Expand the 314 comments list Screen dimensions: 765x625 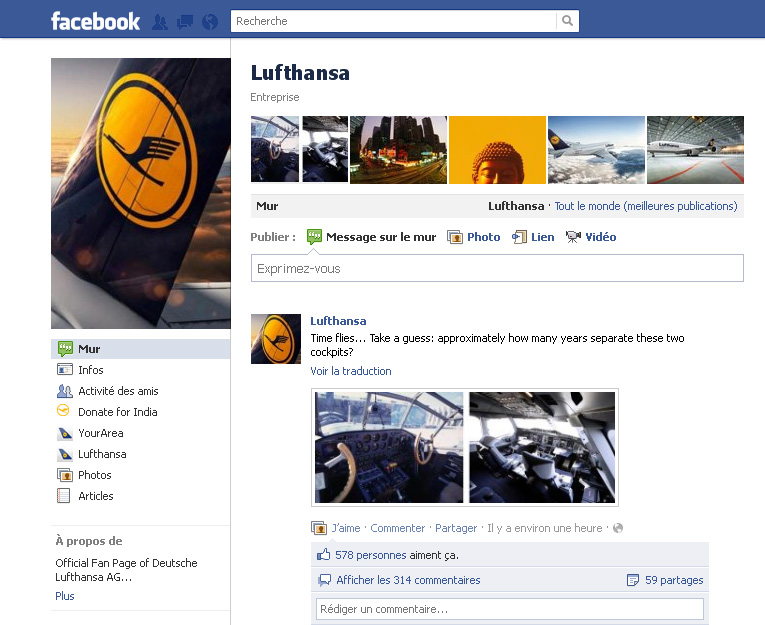point(408,580)
